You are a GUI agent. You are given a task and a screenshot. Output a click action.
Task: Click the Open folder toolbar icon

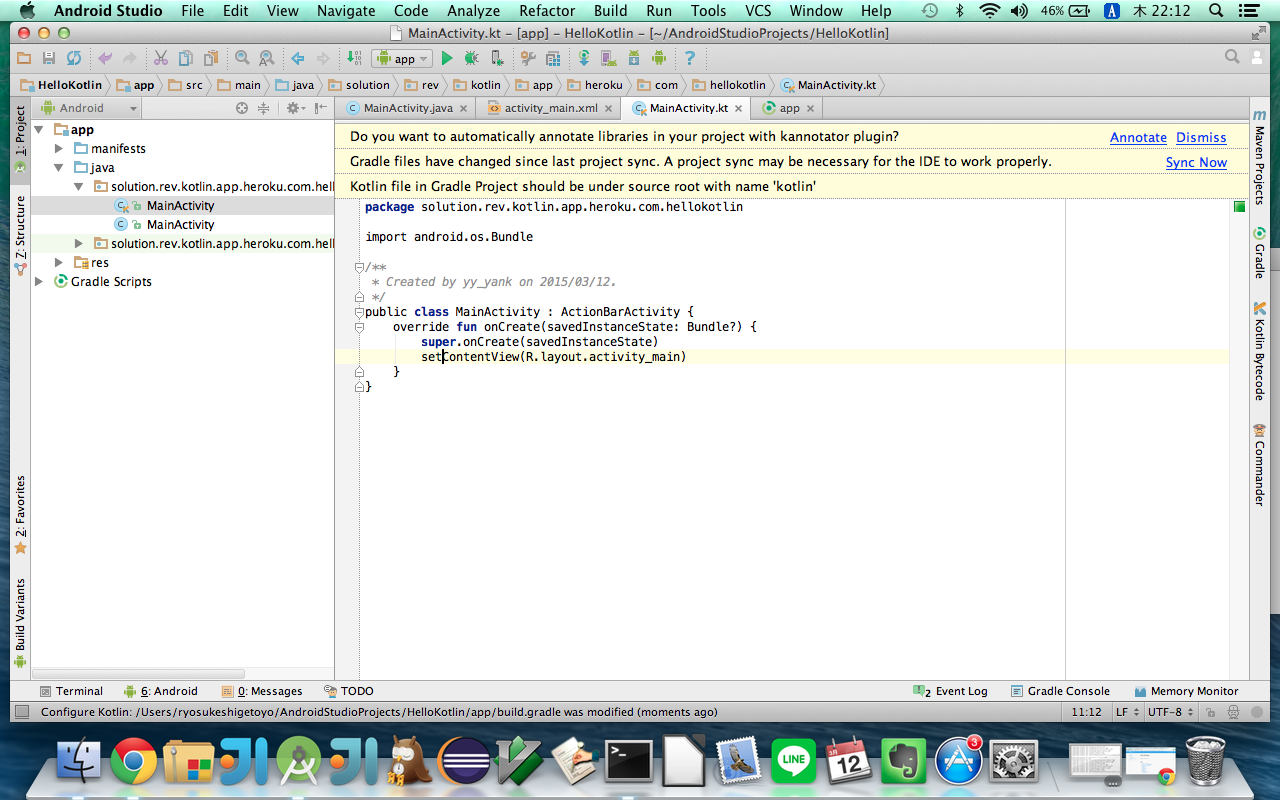click(x=23, y=59)
